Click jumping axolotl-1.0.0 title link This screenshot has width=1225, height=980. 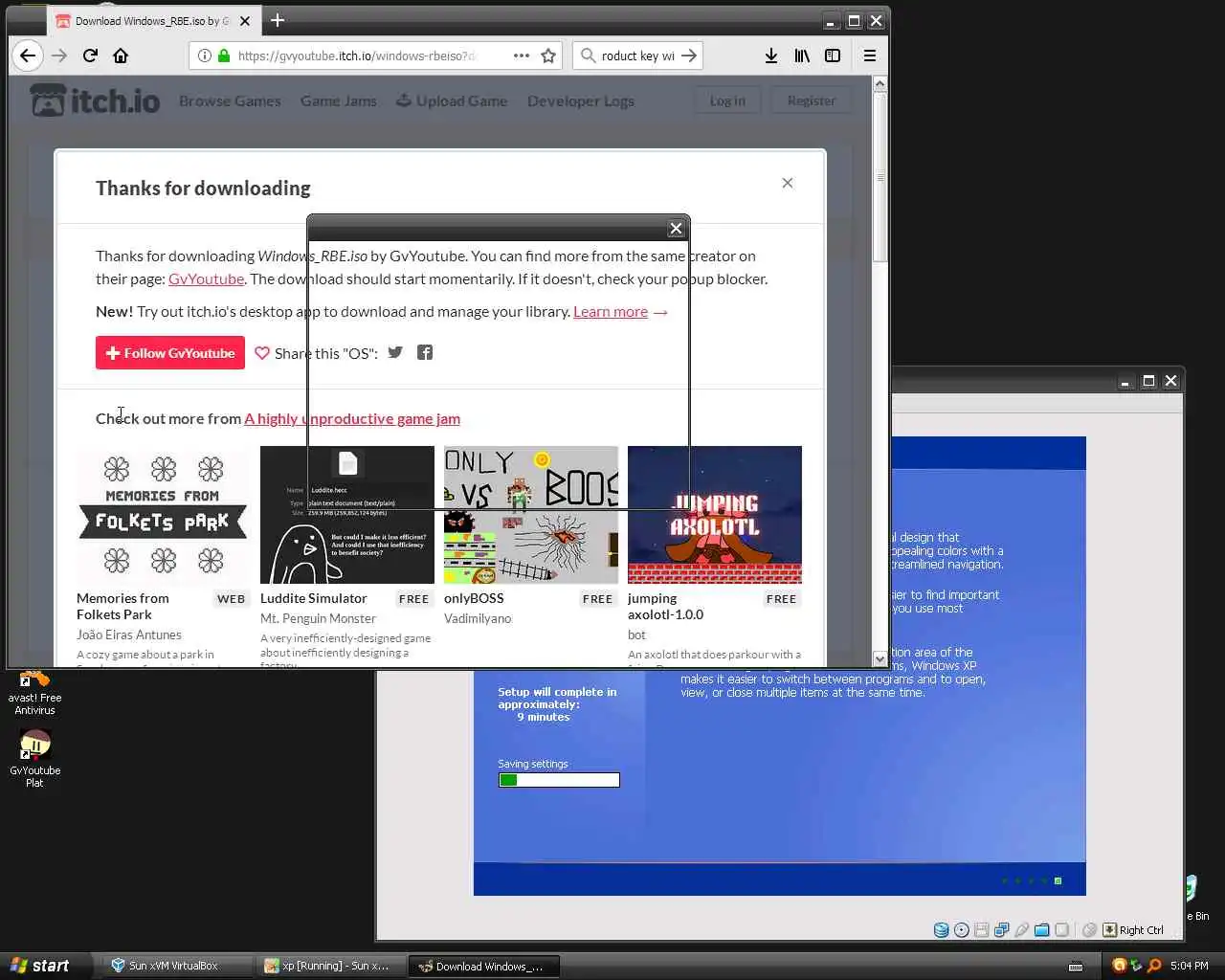(665, 606)
